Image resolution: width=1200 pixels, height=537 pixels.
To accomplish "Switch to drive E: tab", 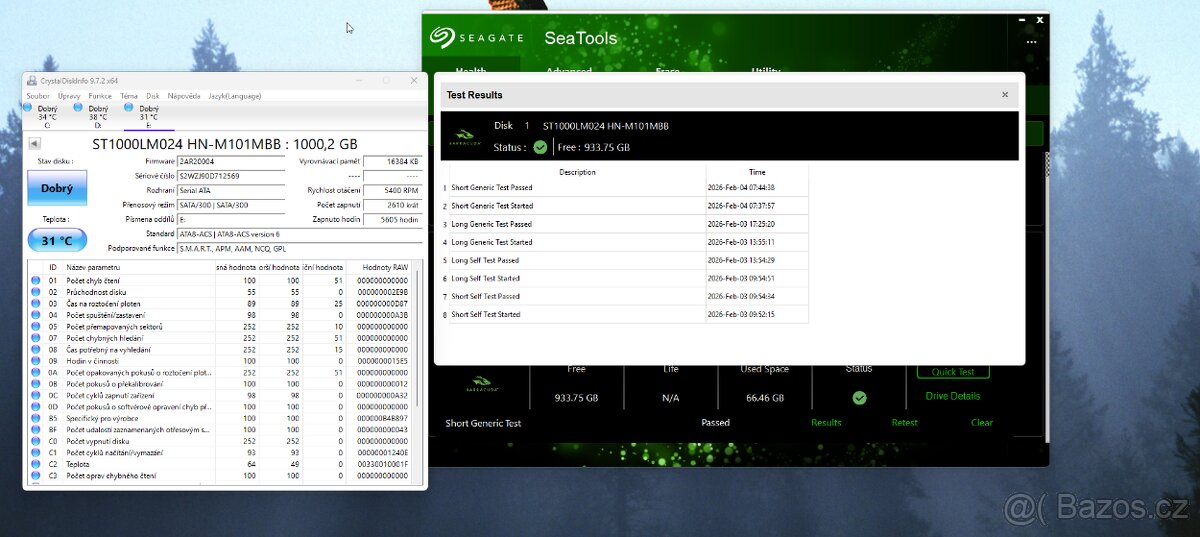I will 148,116.
